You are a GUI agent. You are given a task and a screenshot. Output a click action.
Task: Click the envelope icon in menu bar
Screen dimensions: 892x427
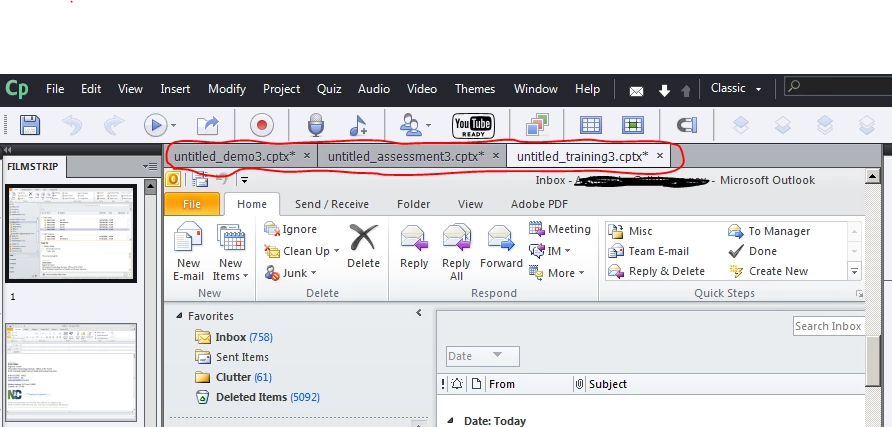point(636,91)
